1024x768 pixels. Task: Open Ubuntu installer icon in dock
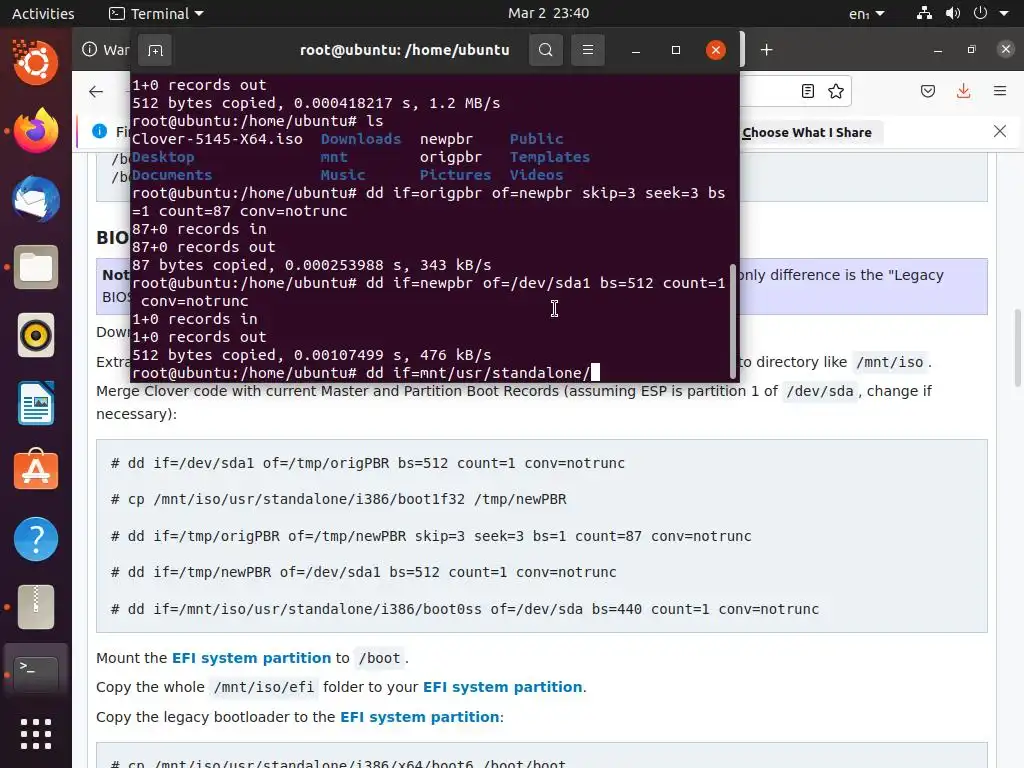click(35, 62)
